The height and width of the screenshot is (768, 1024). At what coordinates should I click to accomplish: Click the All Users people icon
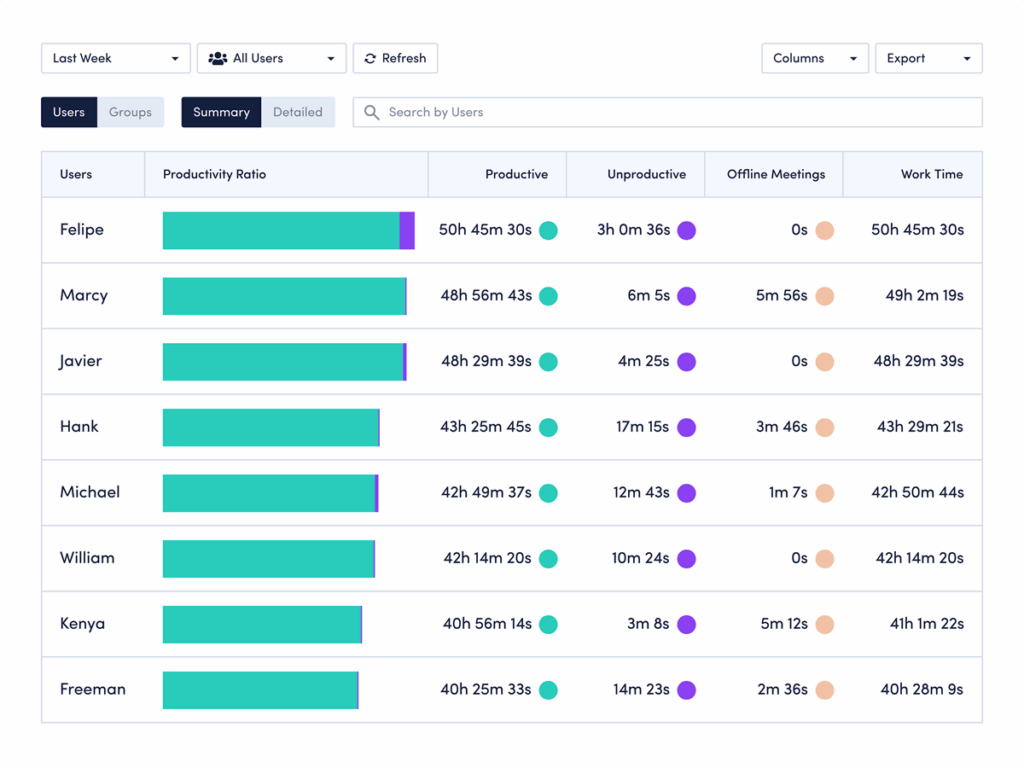click(x=216, y=58)
